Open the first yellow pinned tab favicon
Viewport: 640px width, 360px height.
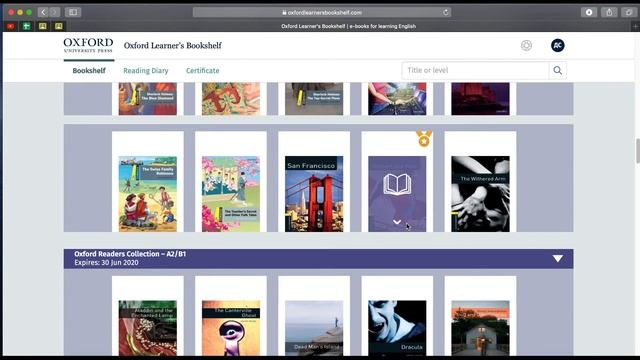tap(42, 26)
